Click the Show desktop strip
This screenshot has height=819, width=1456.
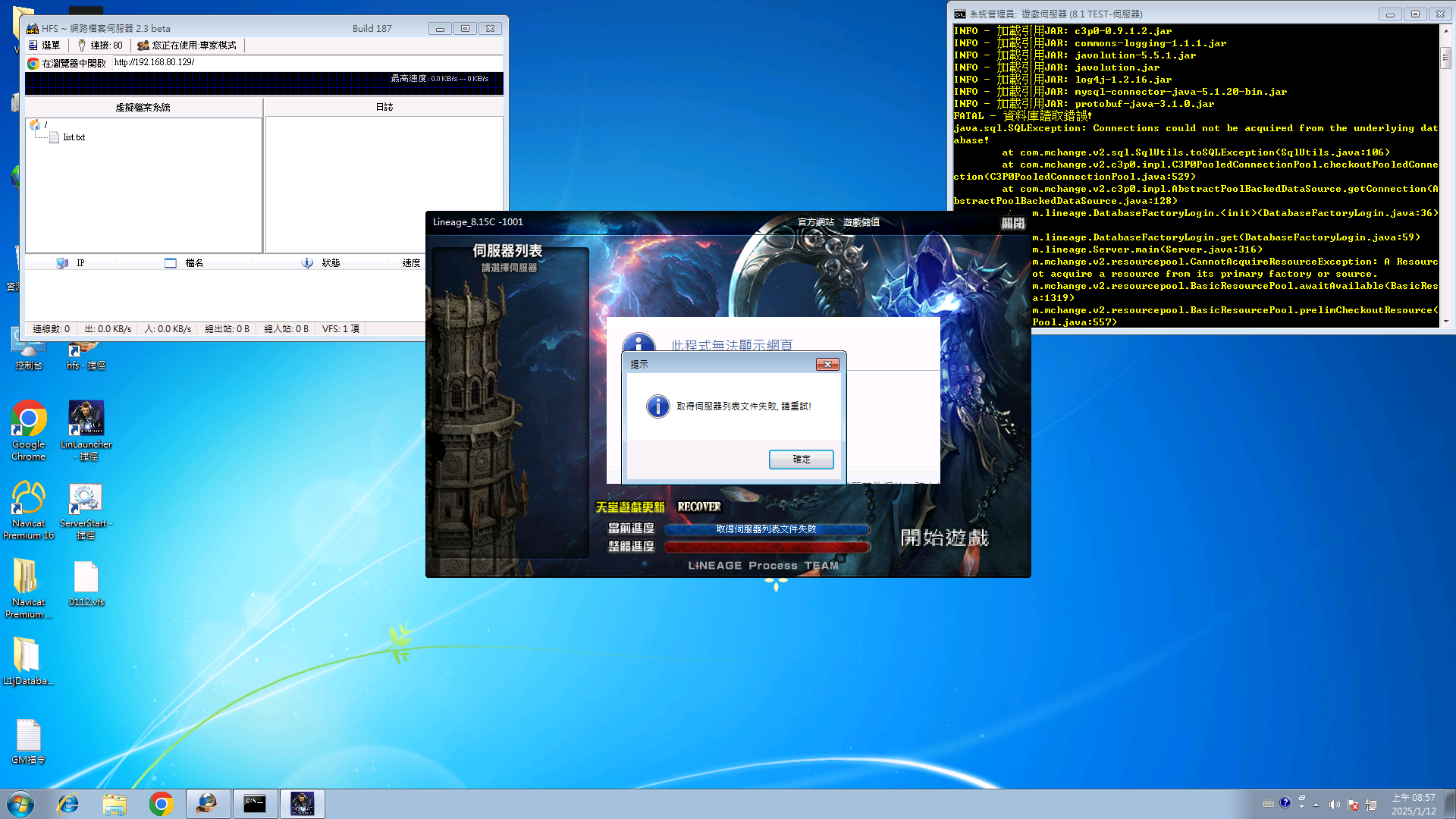[1450, 804]
